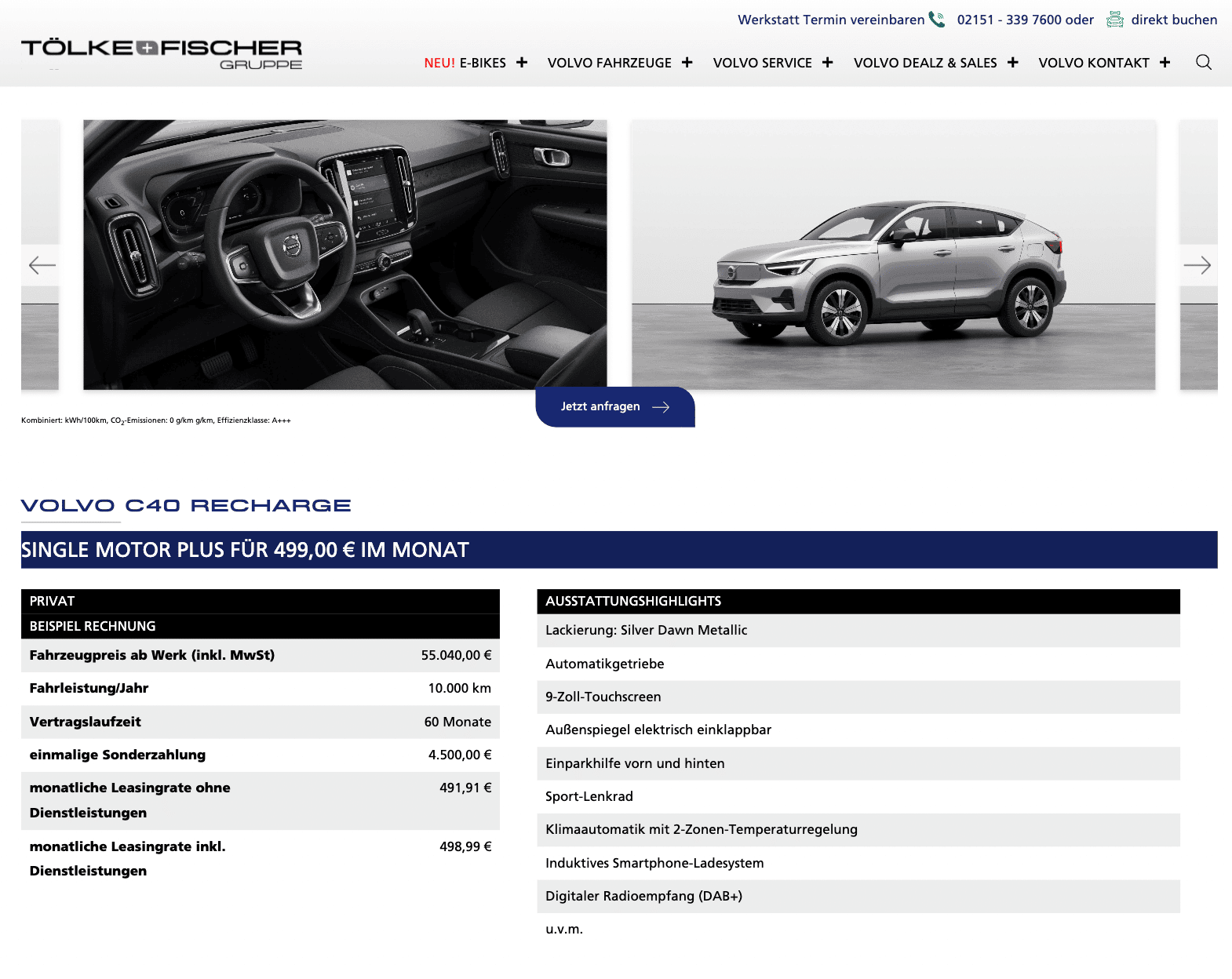The image size is (1232, 979).
Task: Click monatliche Leasingrate inkl. Dienstleistungen label
Action: [x=128, y=858]
